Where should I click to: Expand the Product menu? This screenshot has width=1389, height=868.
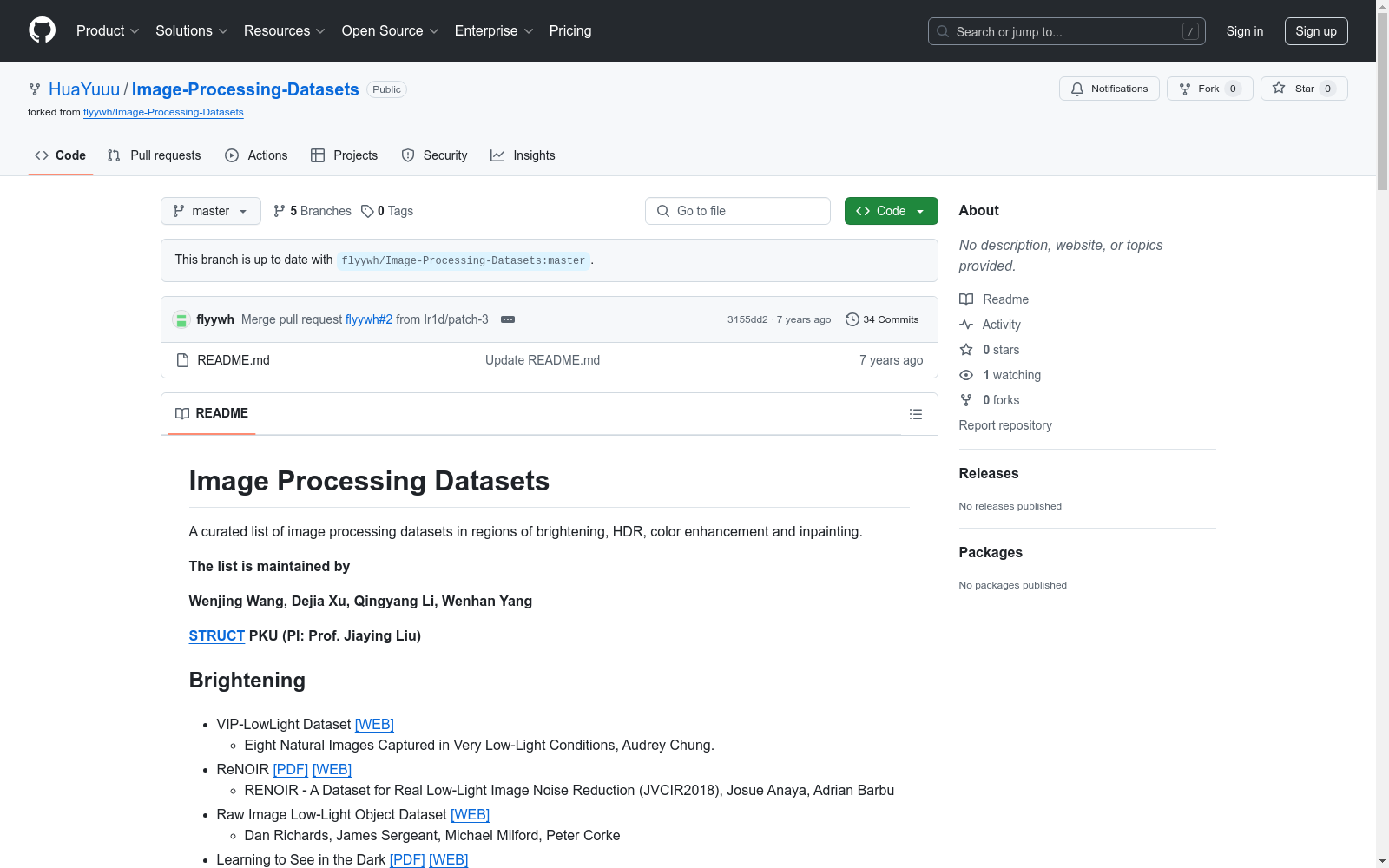108,31
